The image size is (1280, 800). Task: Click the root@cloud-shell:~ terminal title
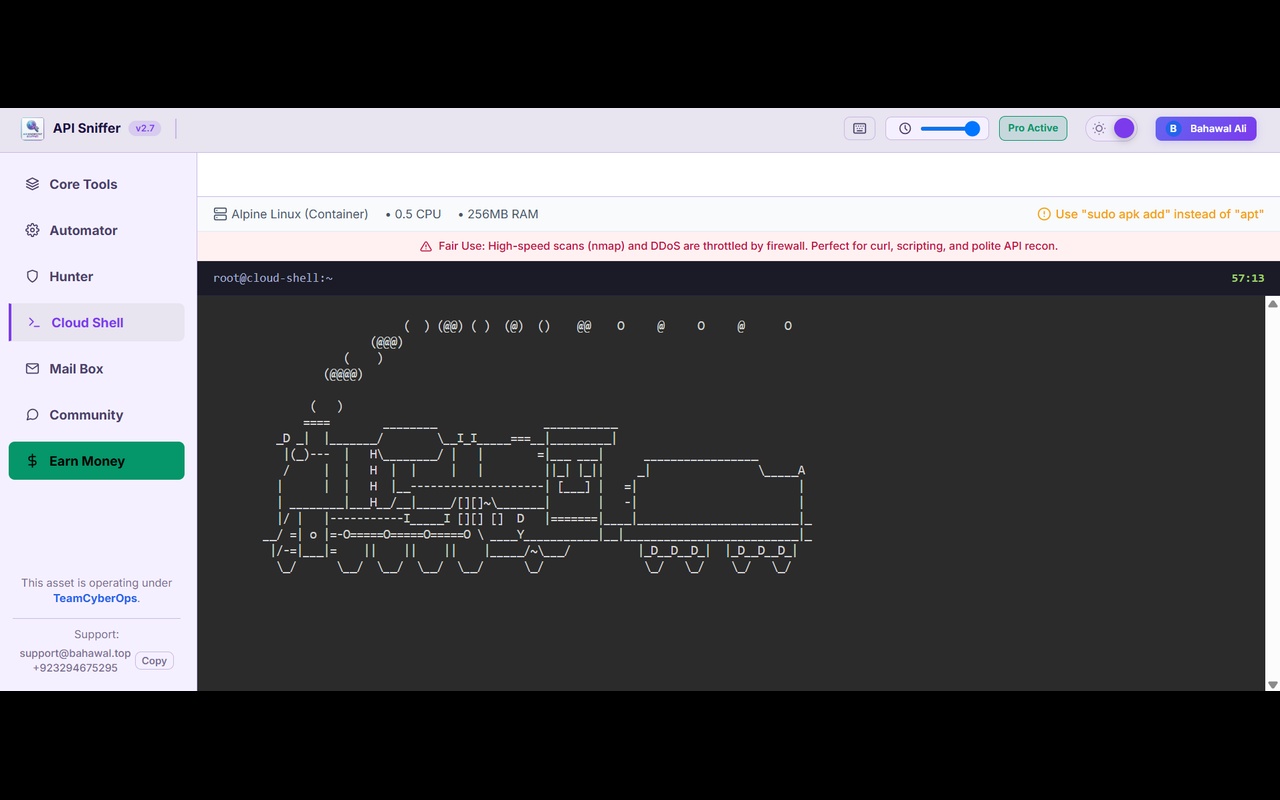click(273, 278)
